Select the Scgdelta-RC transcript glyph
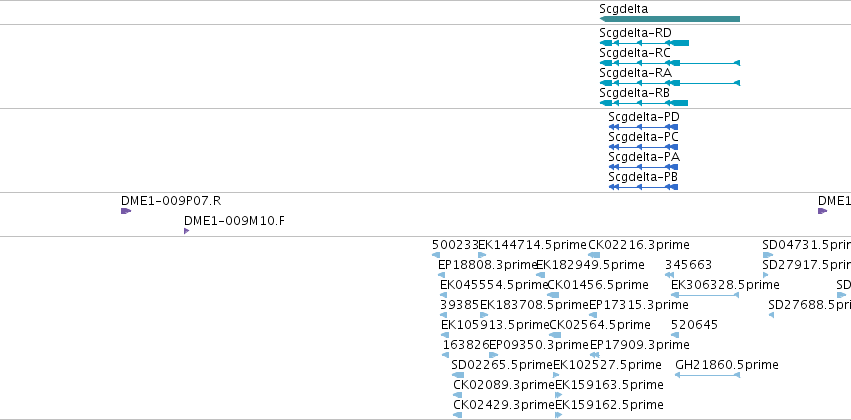This screenshot has height=420, width=851. pyautogui.click(x=670, y=63)
